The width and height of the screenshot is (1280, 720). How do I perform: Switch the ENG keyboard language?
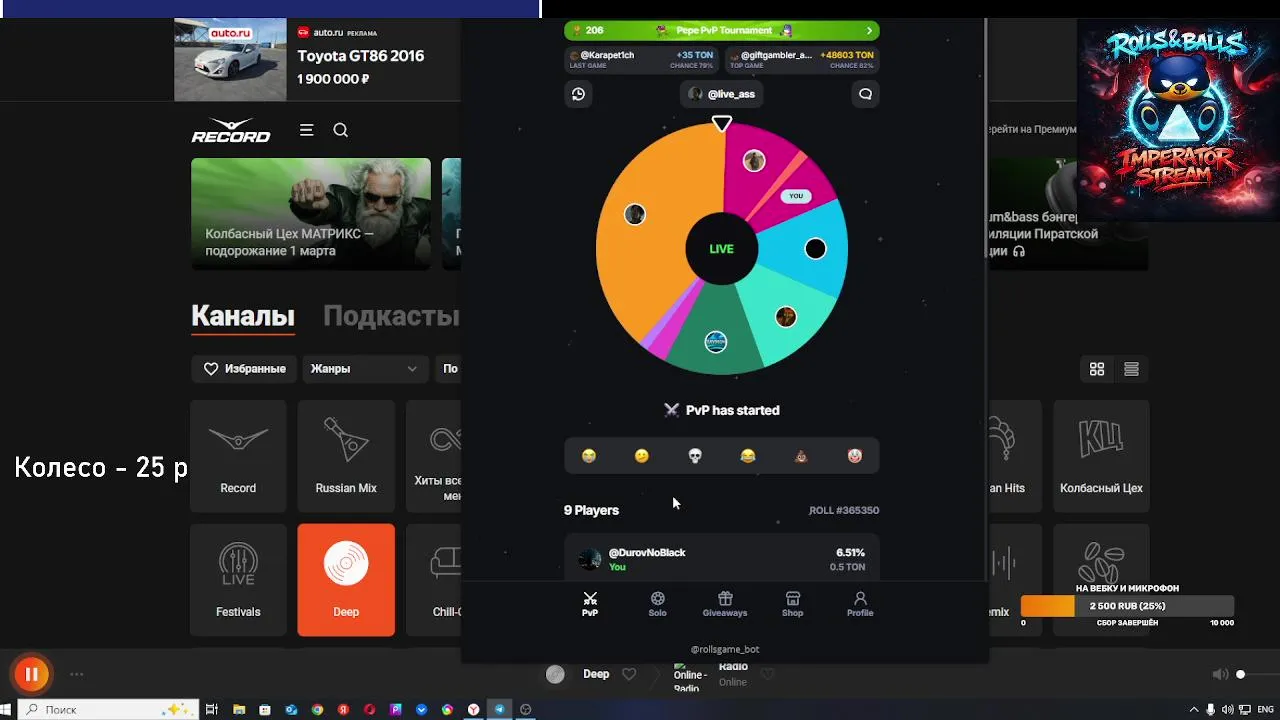[x=1266, y=709]
